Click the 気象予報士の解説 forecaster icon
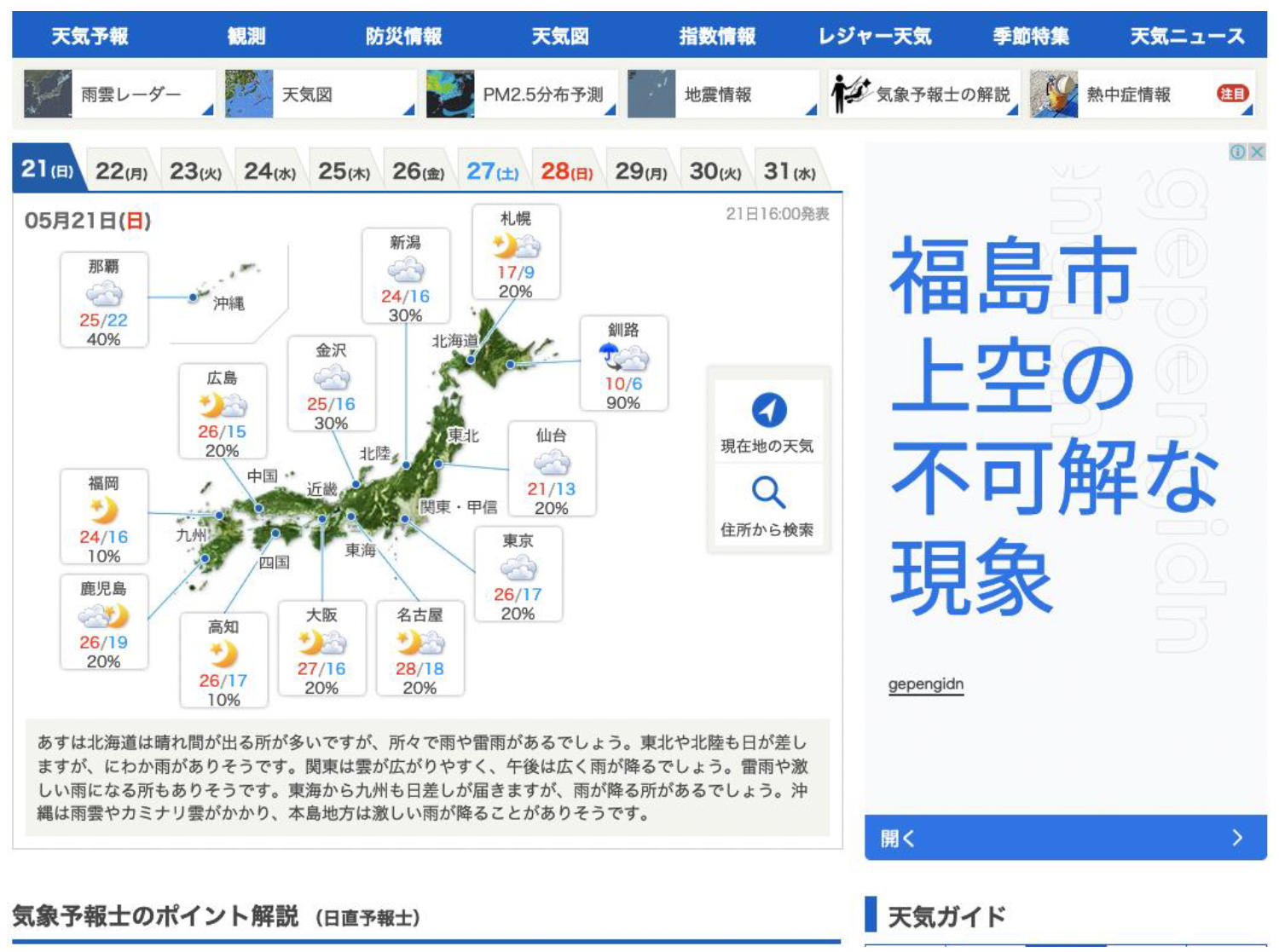This screenshot has height=952, width=1279. click(850, 94)
